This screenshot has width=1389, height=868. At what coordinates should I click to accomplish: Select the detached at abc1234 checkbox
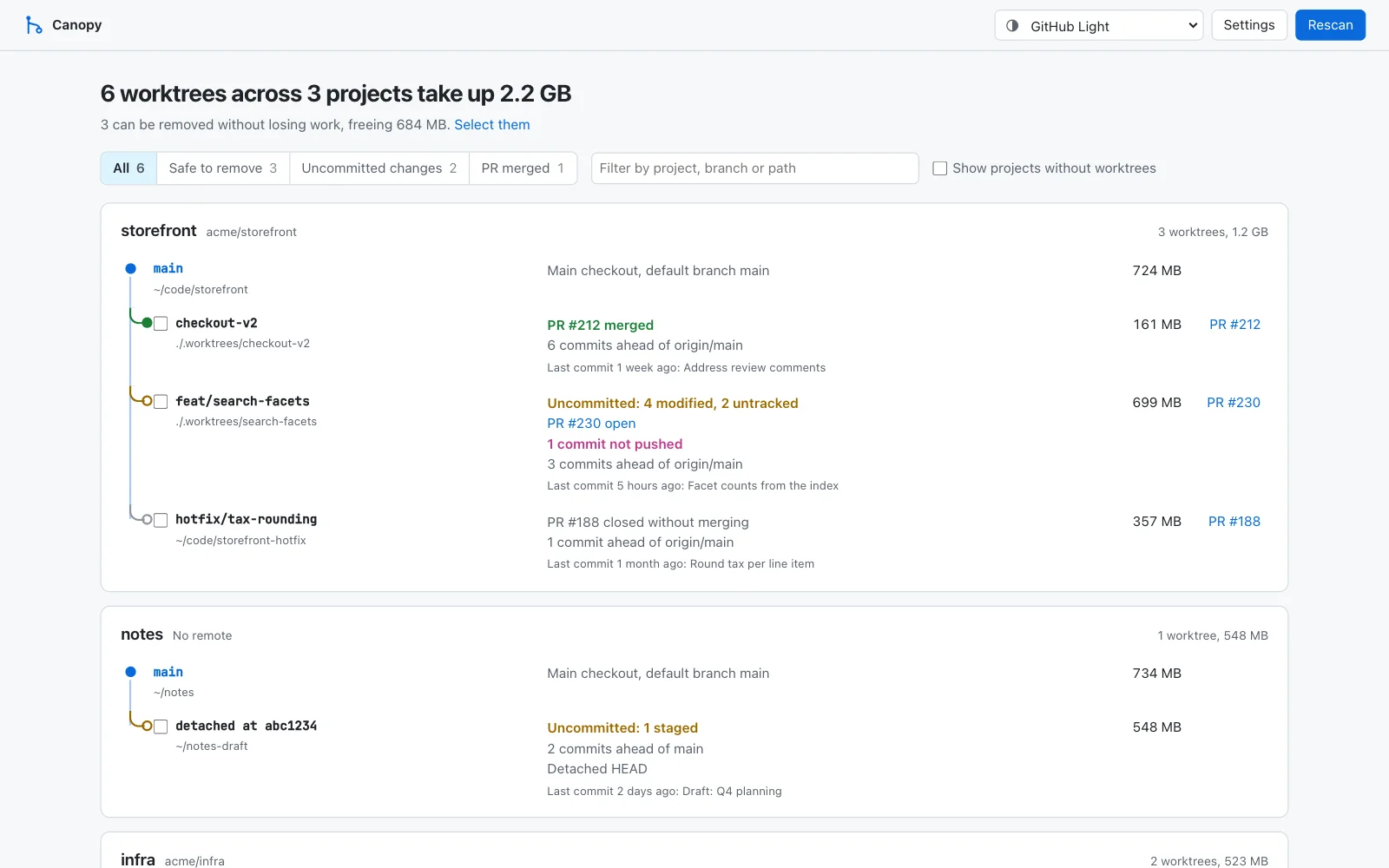pos(161,727)
